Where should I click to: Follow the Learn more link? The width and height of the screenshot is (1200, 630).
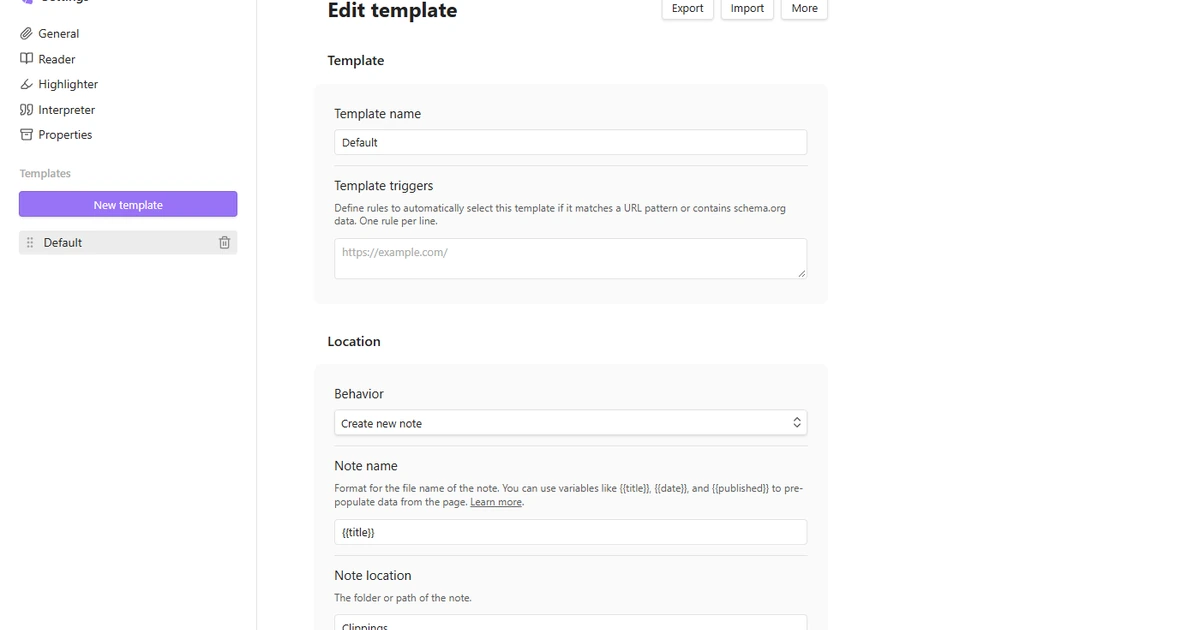(x=496, y=502)
